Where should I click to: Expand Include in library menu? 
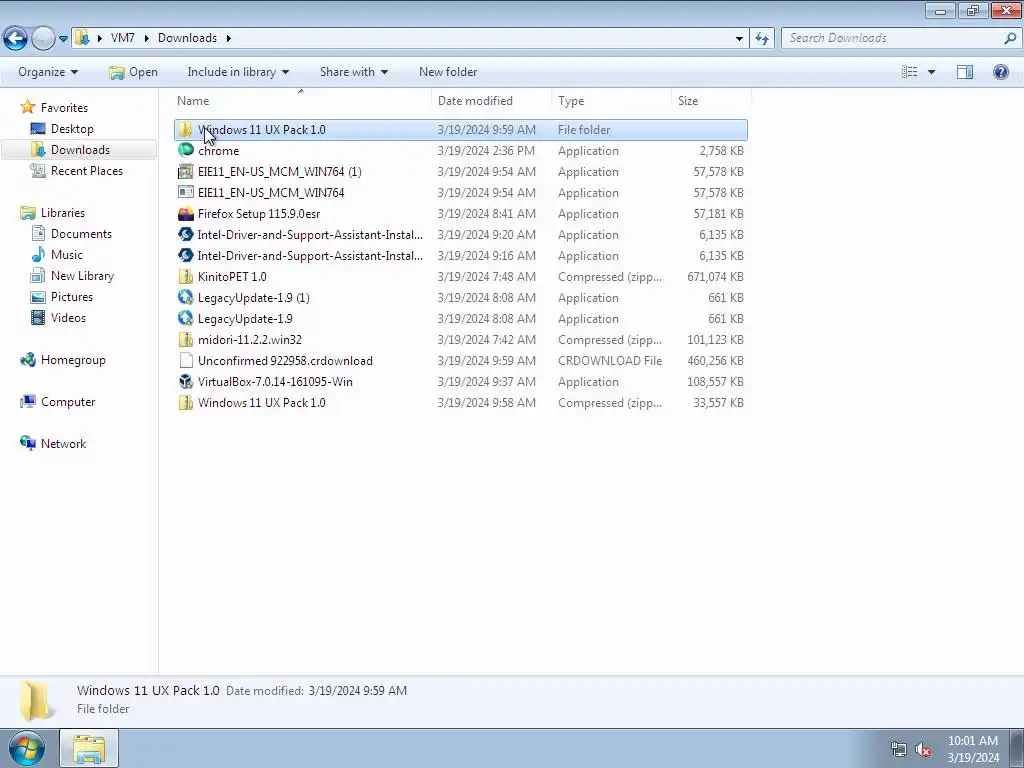point(238,72)
